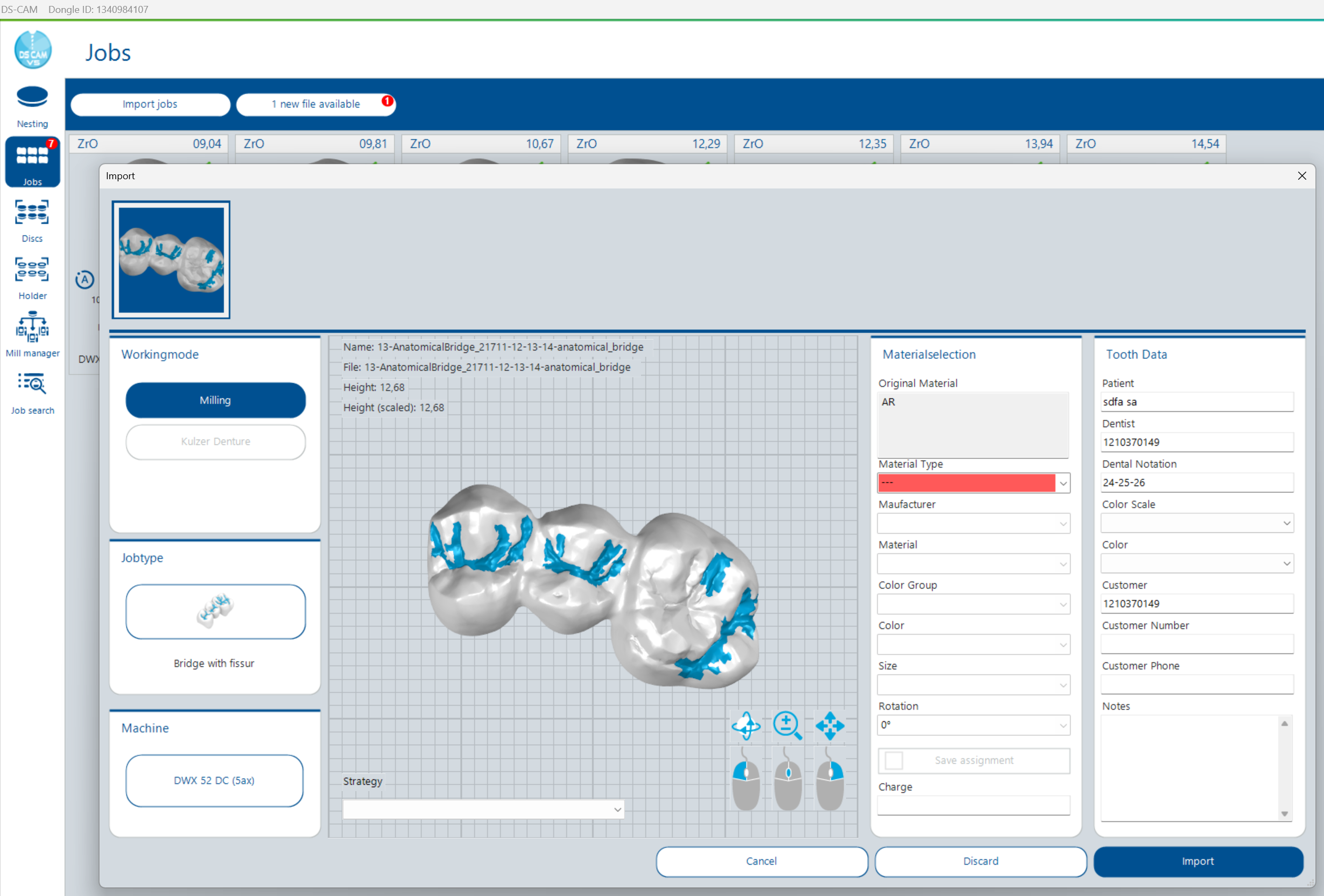Enable the Save assignment checkbox
This screenshot has width=1324, height=896.
click(x=893, y=760)
